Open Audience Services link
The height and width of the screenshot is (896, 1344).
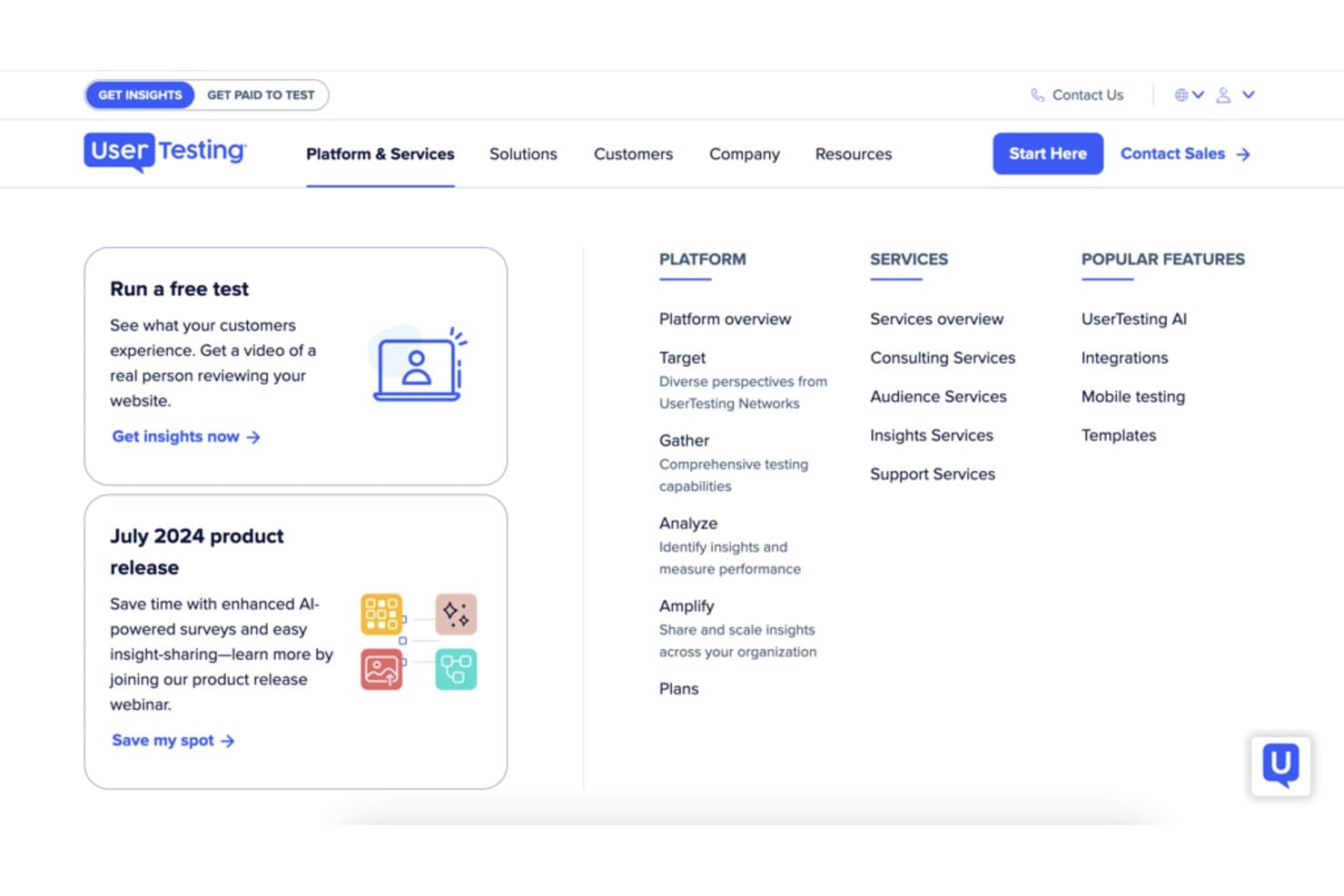(938, 397)
